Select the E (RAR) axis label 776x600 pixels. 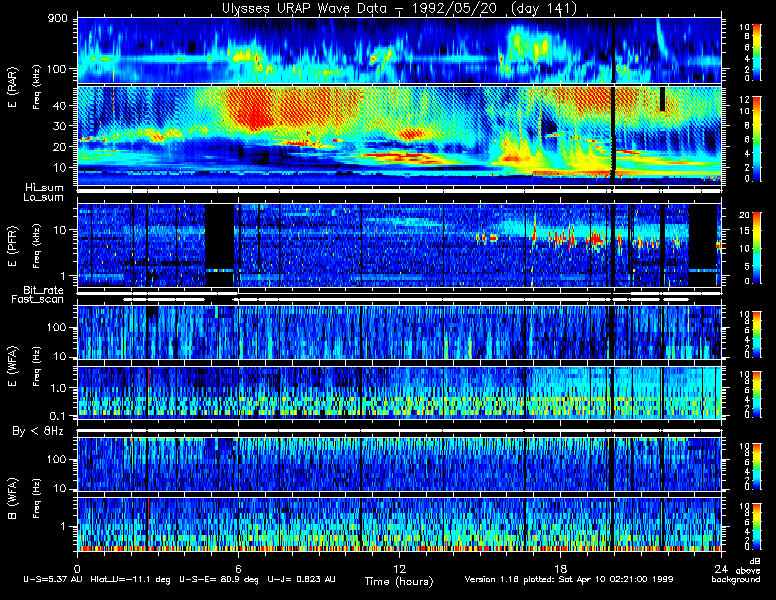[x=12, y=87]
